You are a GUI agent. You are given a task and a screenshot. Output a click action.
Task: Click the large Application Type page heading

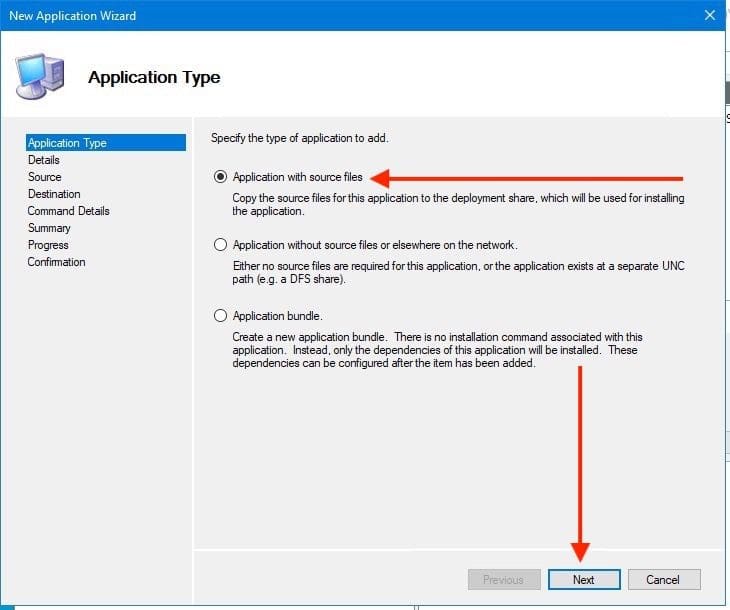(x=154, y=77)
